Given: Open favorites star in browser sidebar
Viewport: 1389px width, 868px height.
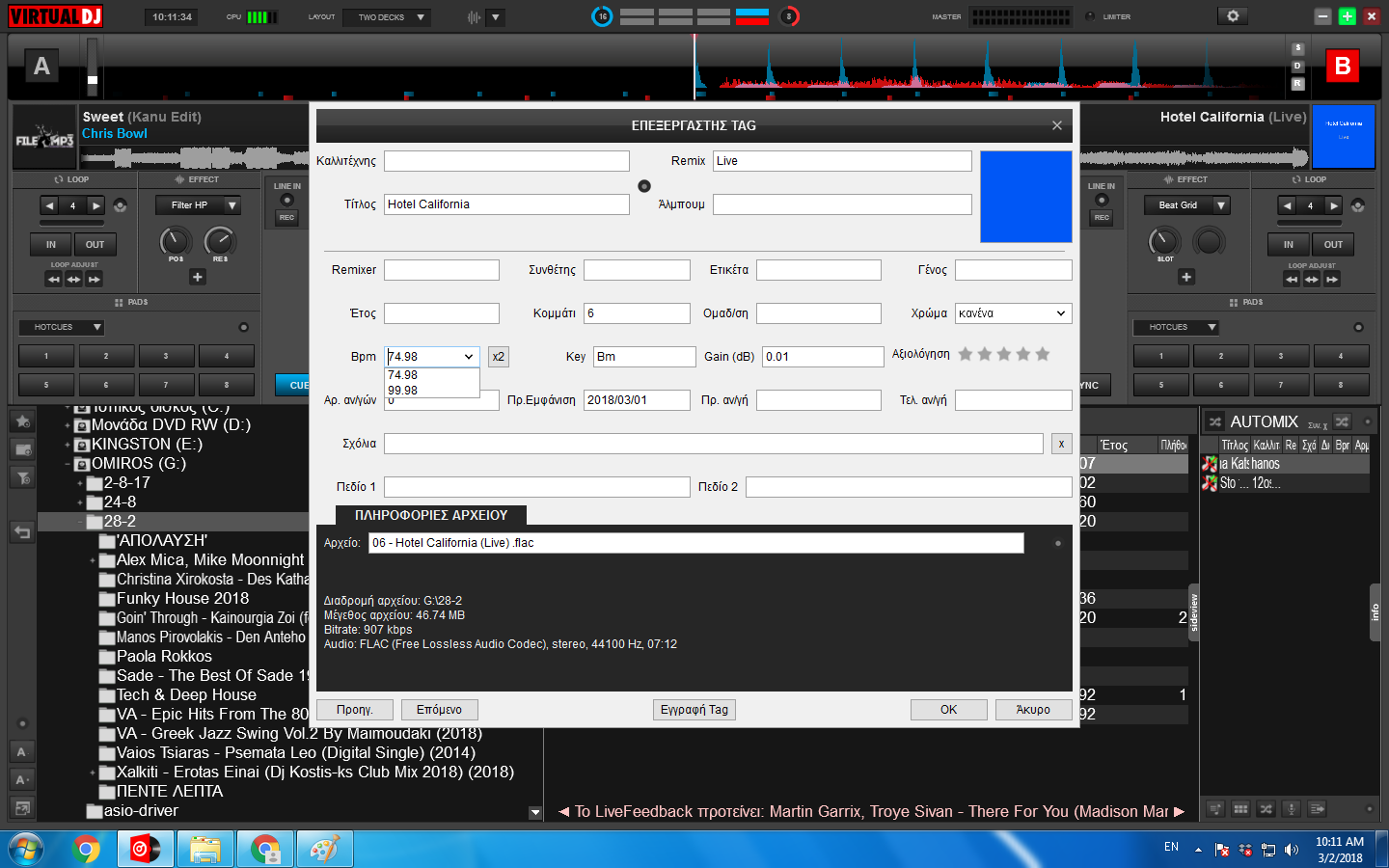Looking at the screenshot, I should [22, 421].
